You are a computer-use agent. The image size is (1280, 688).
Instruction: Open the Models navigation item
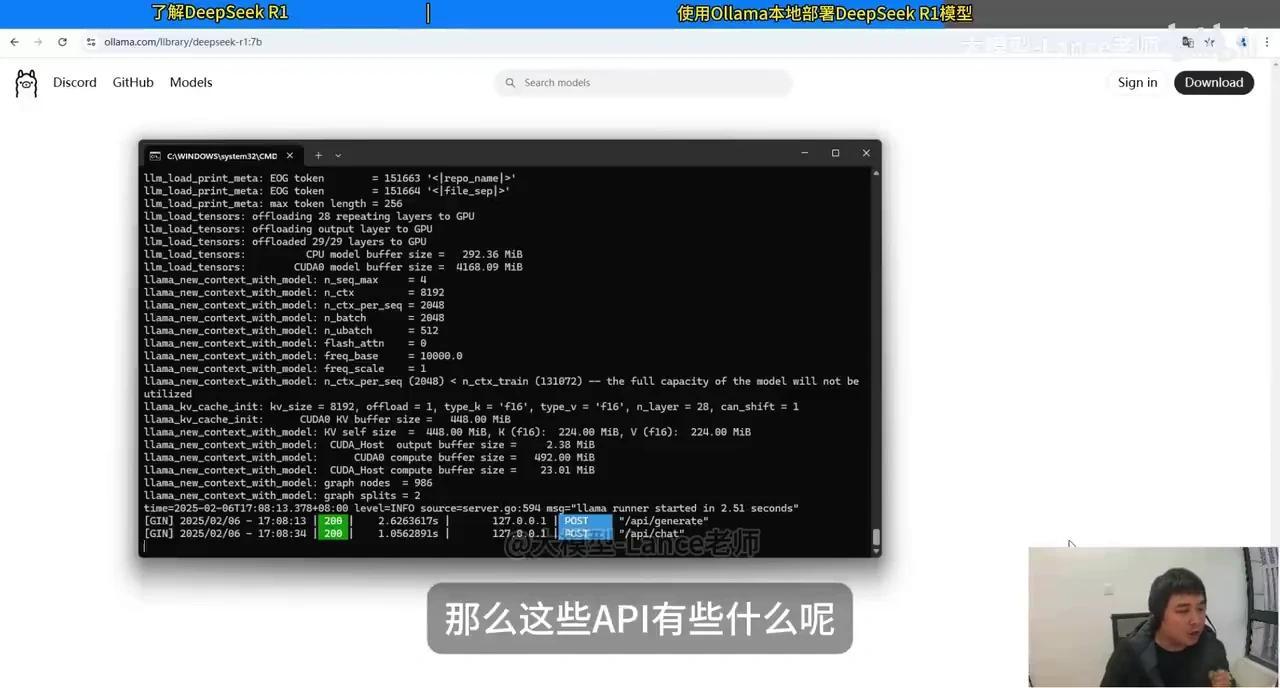(190, 82)
